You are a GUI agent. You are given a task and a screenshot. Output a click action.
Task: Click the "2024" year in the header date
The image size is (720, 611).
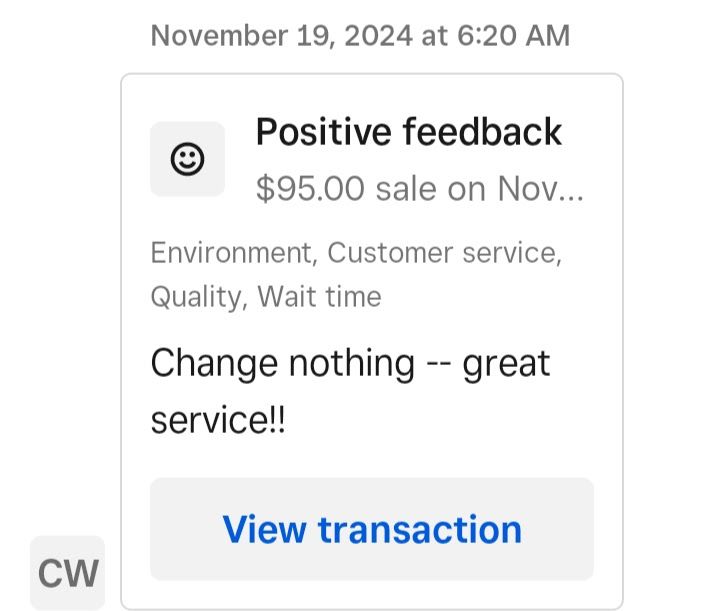click(378, 36)
